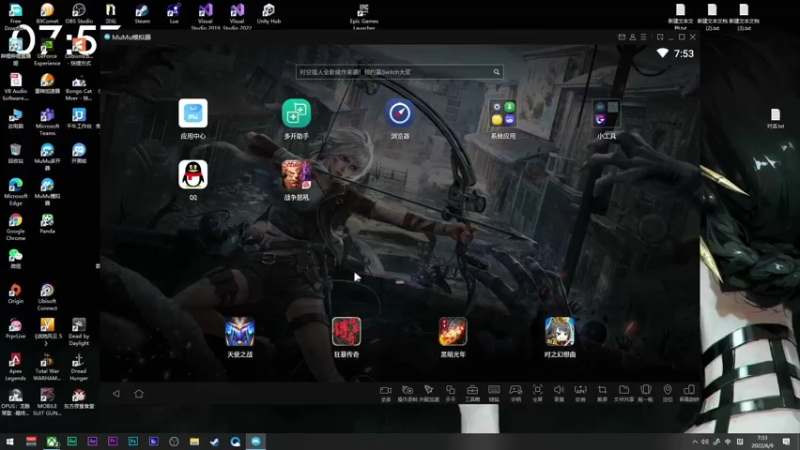Click the screen rotation tool
This screenshot has height=450, width=800.
coord(689,393)
